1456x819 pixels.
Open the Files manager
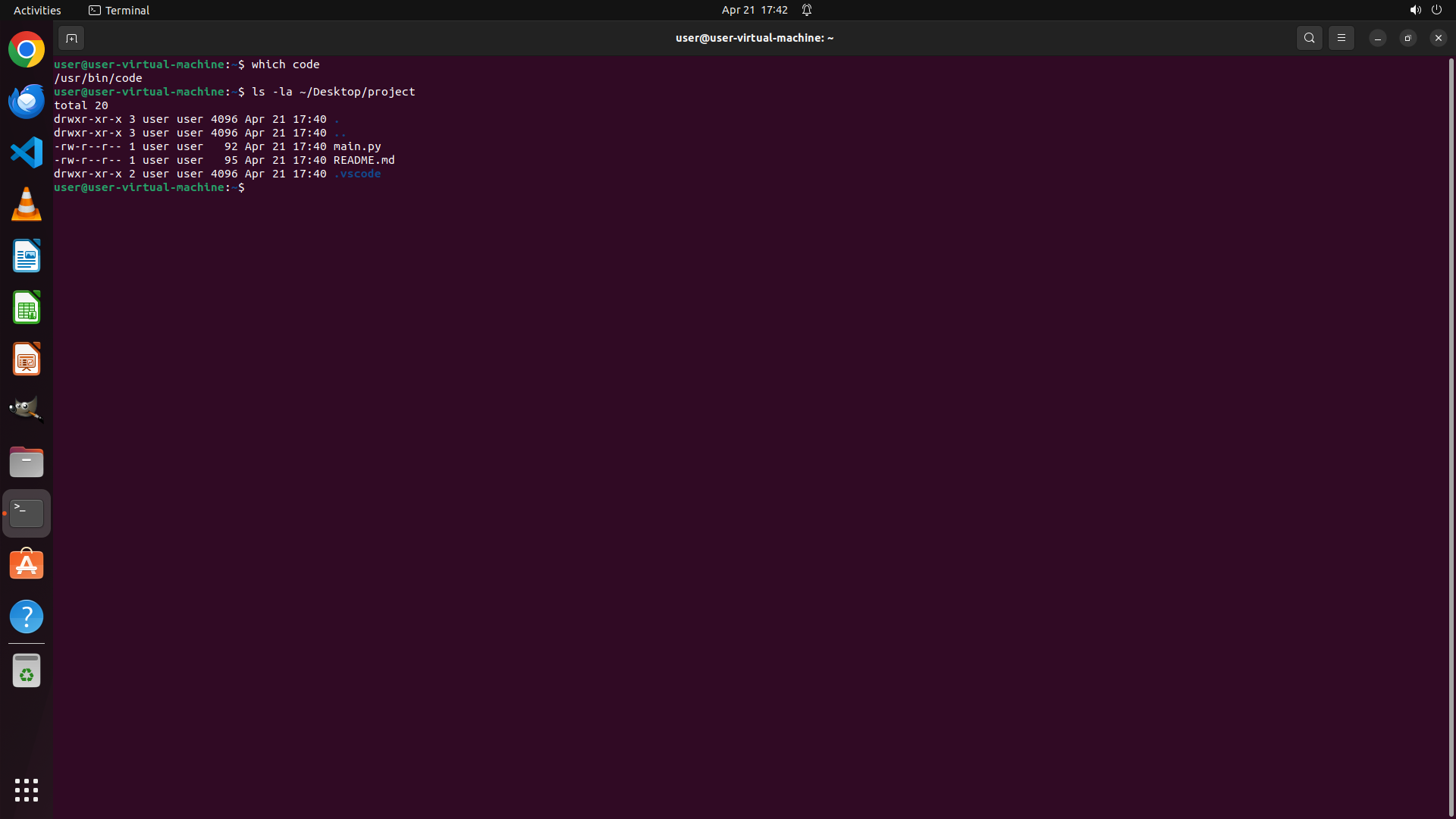pos(27,462)
